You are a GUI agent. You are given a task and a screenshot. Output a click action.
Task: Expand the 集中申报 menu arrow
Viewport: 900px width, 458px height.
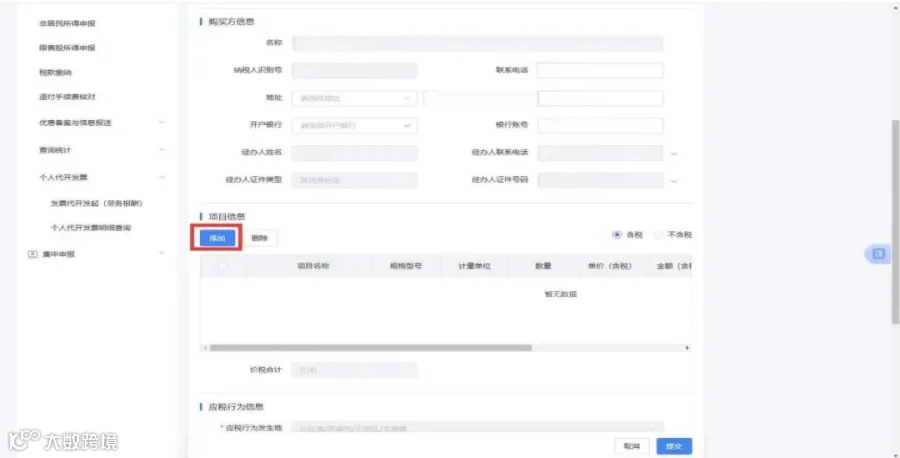point(161,253)
